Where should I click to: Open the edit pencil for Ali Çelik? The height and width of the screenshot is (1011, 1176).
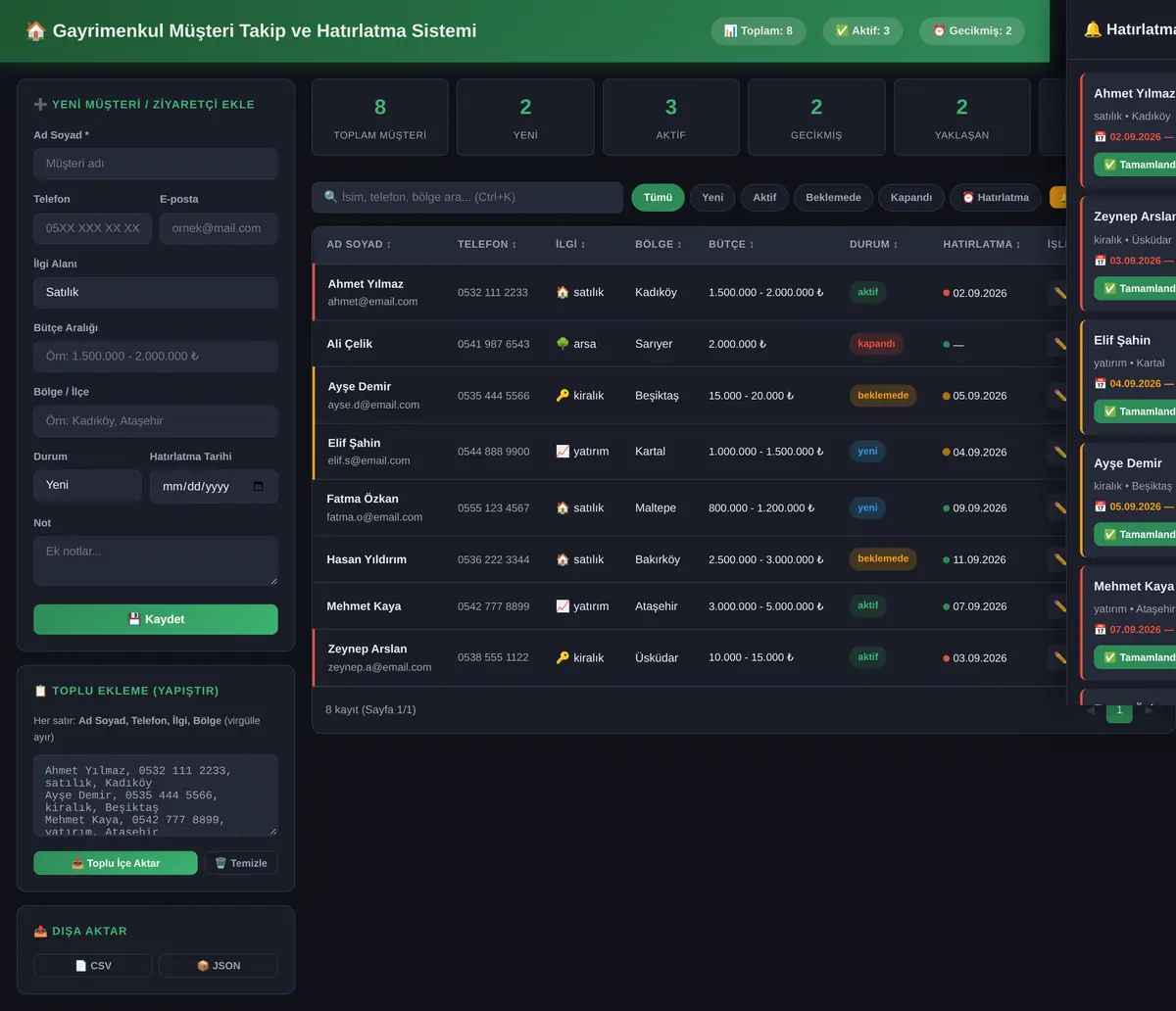(x=1059, y=344)
